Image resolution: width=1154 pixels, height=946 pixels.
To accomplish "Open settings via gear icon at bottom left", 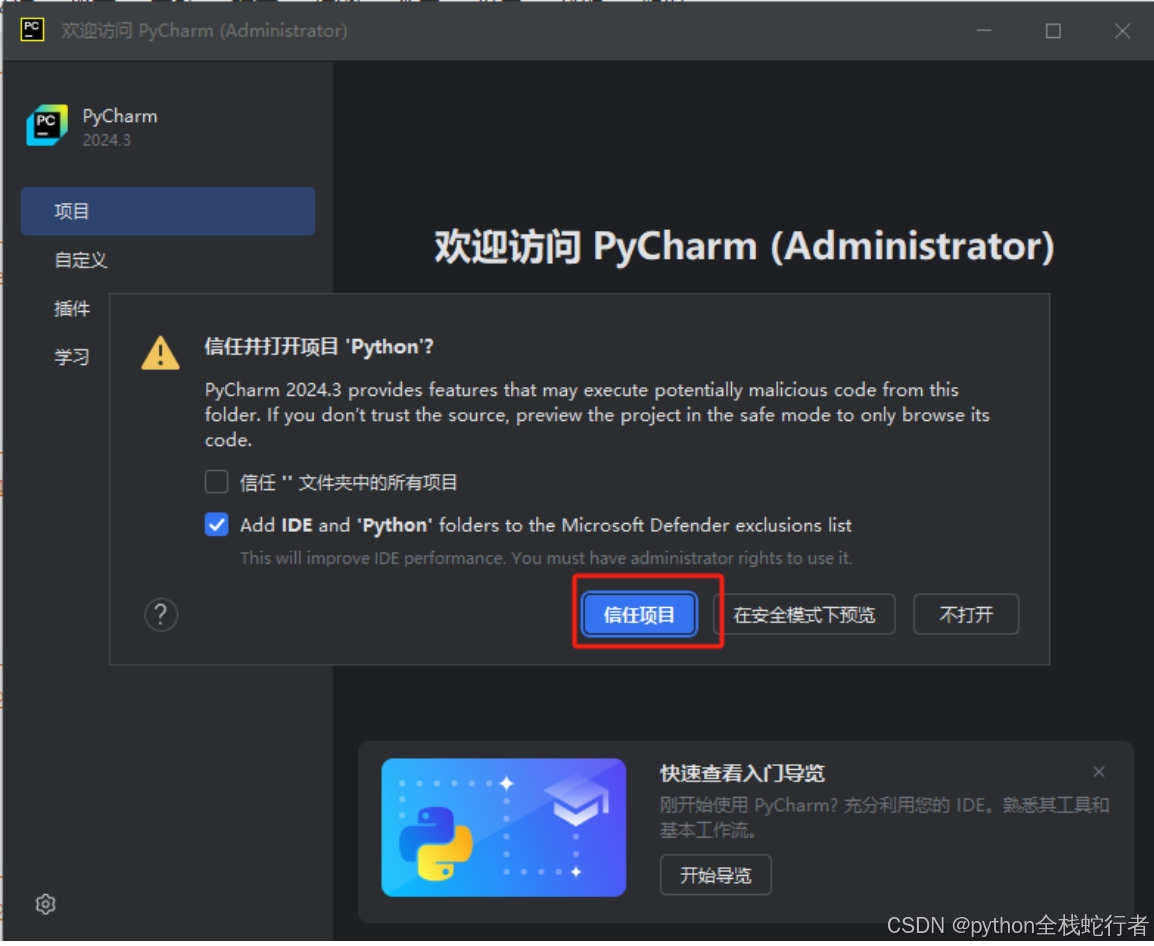I will [46, 904].
